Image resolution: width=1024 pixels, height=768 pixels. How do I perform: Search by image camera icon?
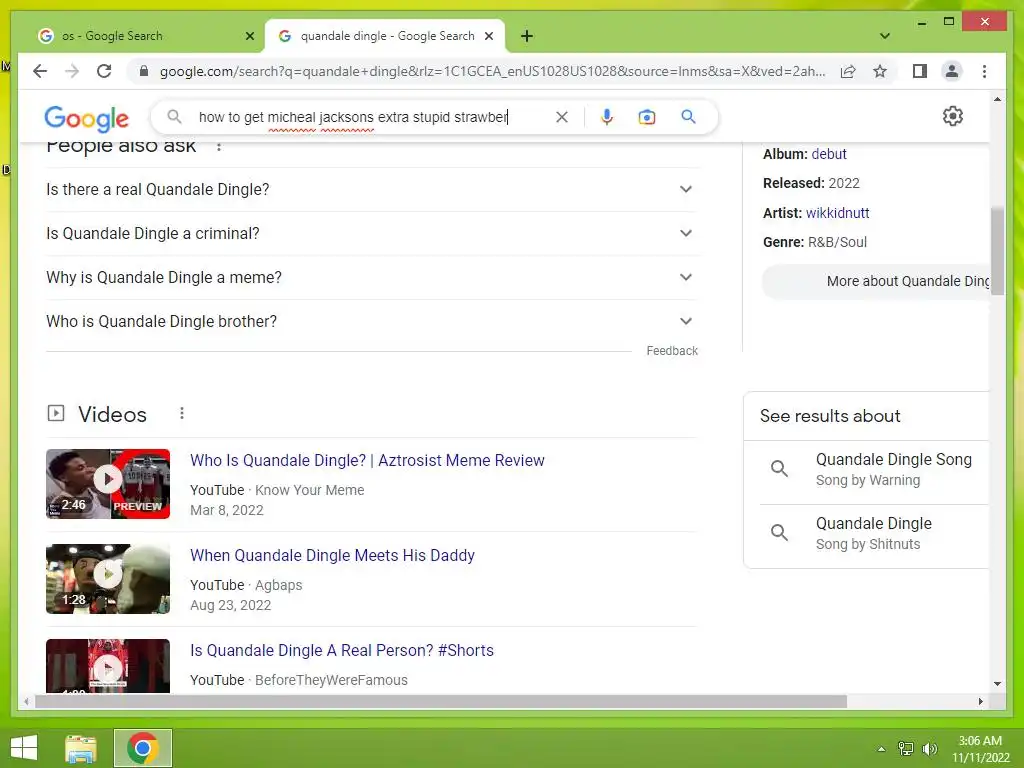pos(647,117)
